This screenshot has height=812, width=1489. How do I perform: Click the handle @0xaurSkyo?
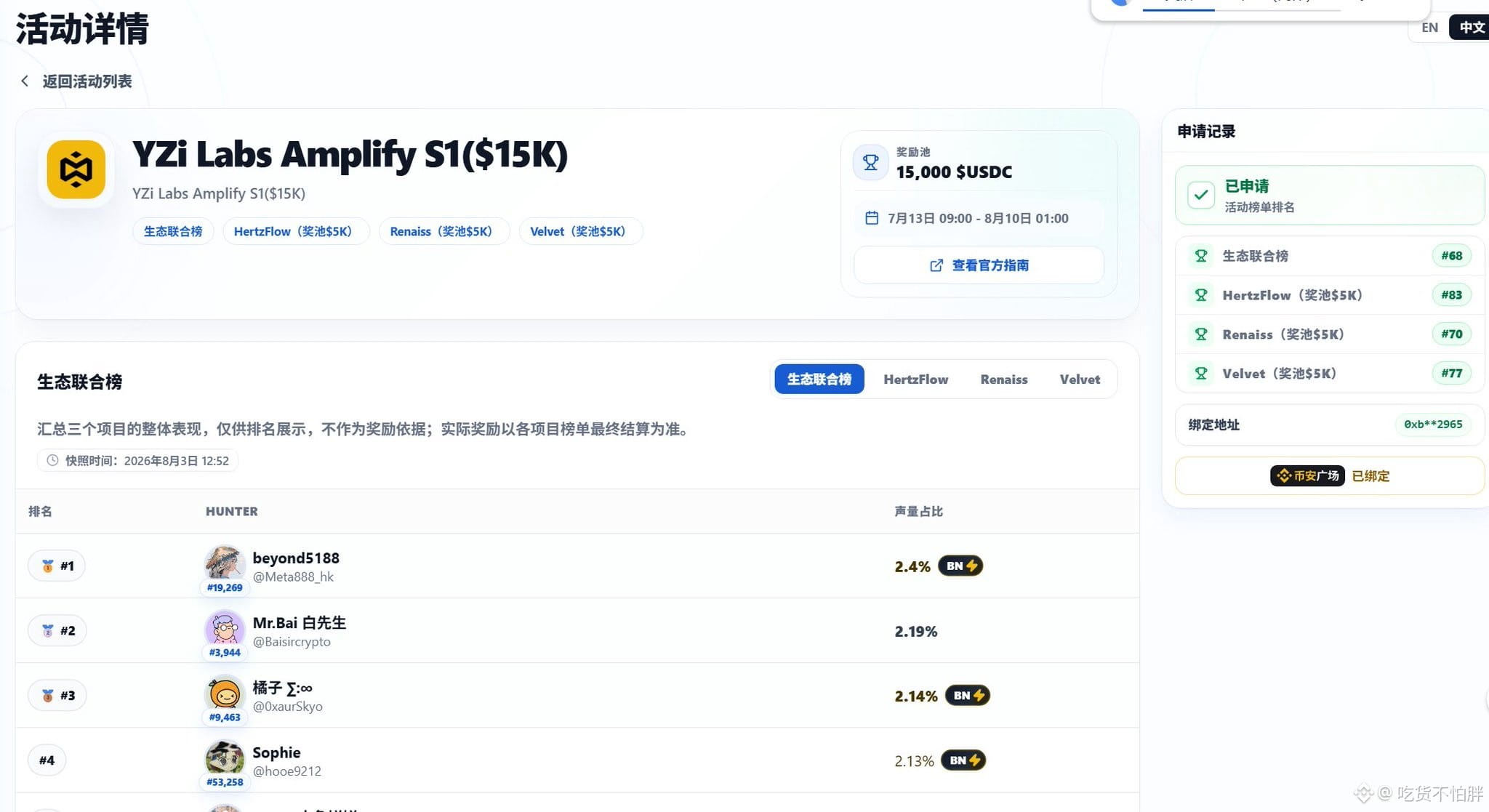(x=288, y=707)
